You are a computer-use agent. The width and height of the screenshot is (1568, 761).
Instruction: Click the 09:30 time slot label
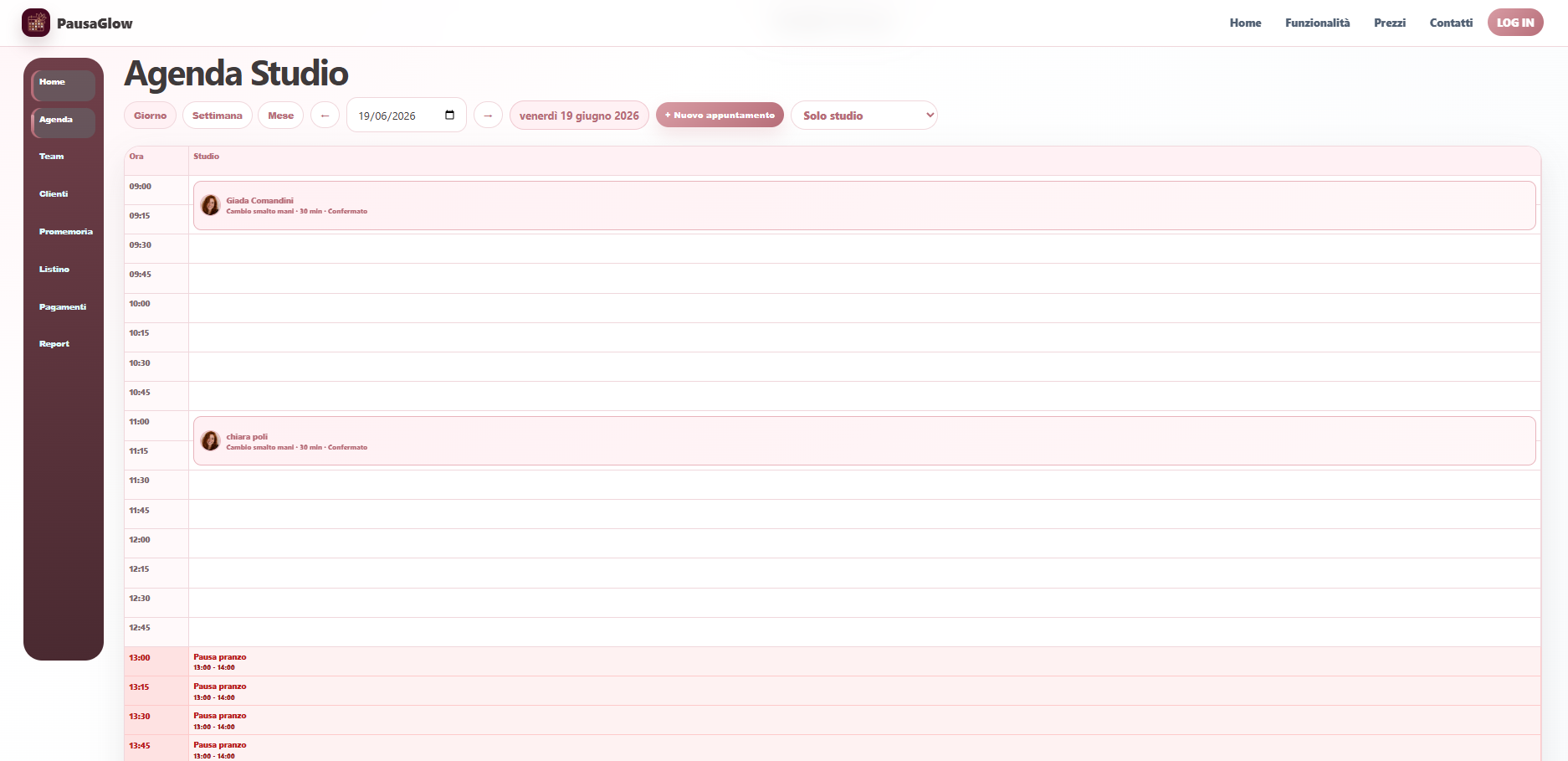pos(140,245)
